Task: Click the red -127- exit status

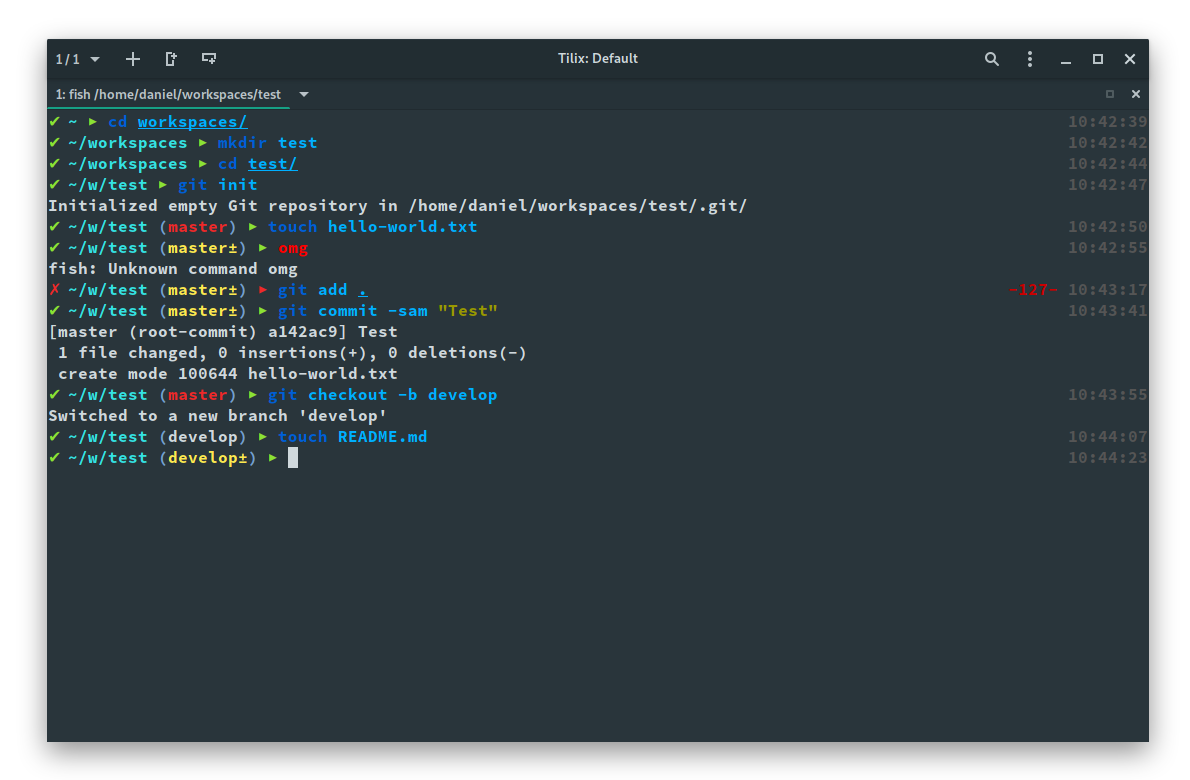Action: 1033,289
